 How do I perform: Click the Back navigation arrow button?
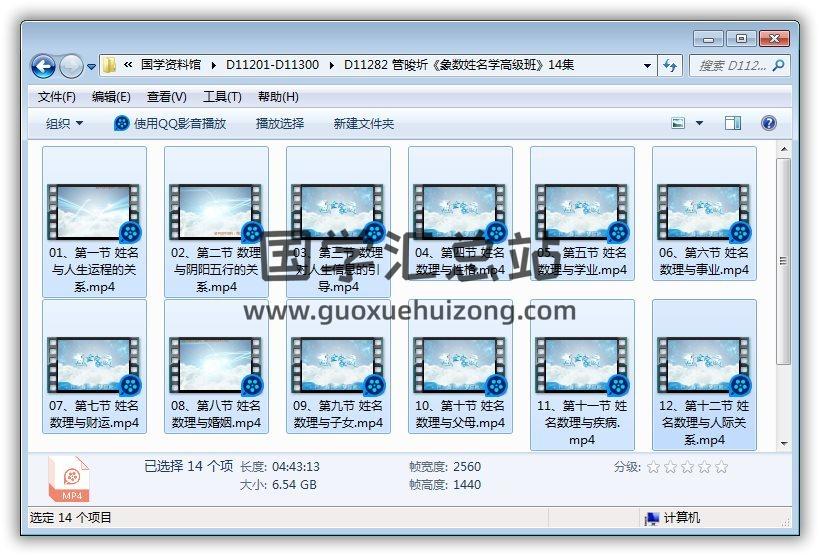[x=43, y=66]
